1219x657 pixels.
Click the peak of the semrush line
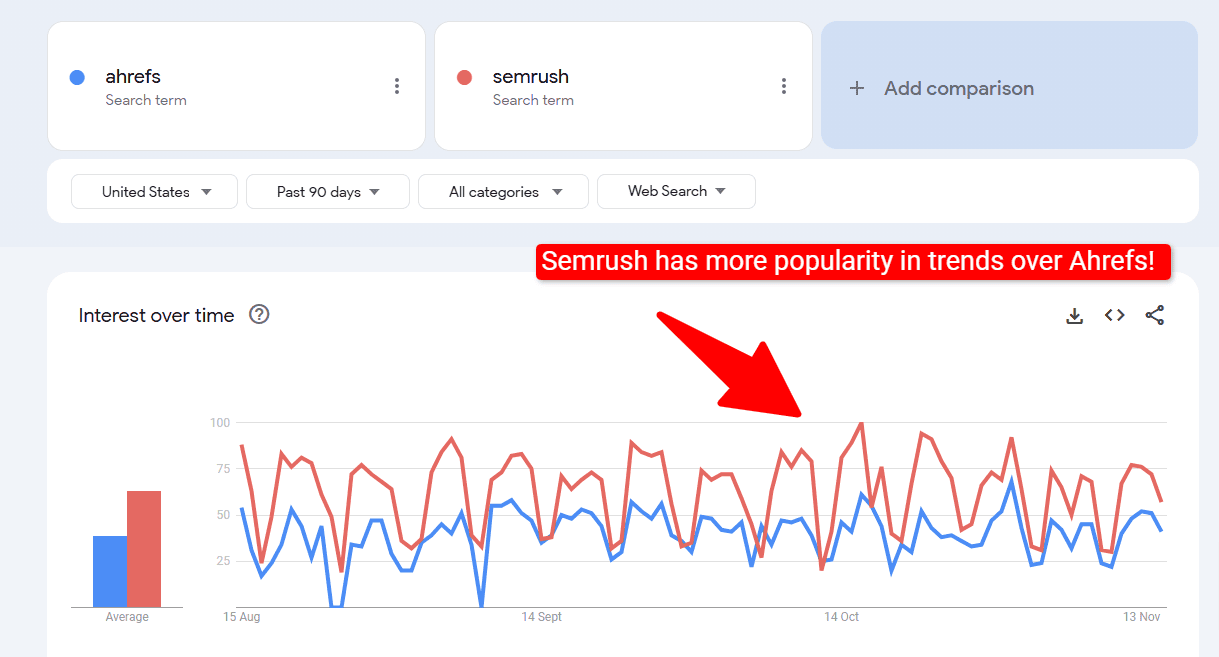click(862, 425)
